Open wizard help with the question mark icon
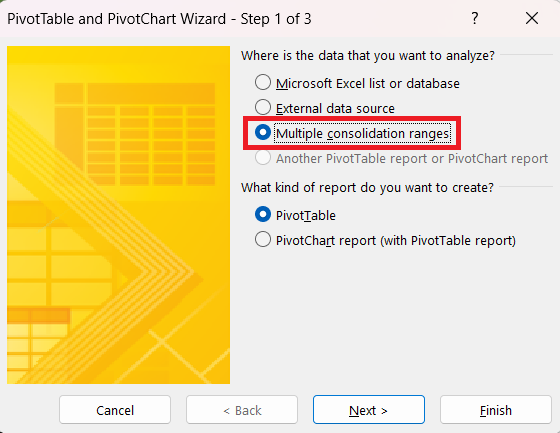560x433 pixels. tap(475, 18)
